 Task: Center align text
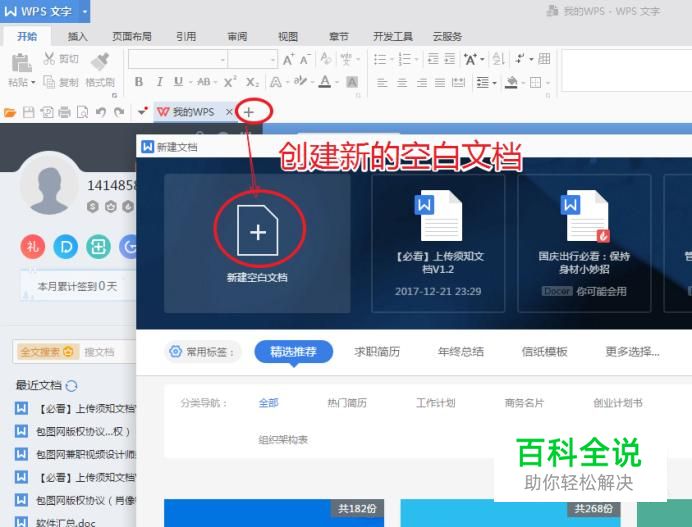[x=402, y=82]
